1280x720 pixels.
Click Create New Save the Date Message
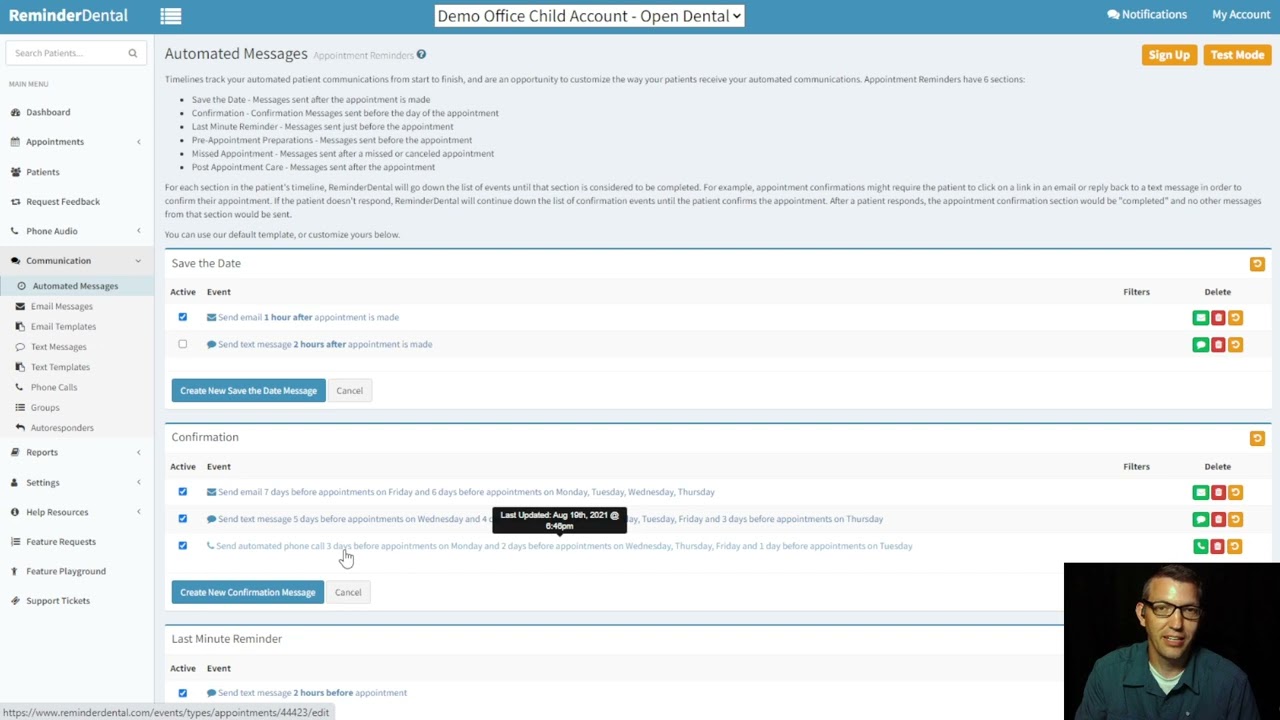point(248,391)
